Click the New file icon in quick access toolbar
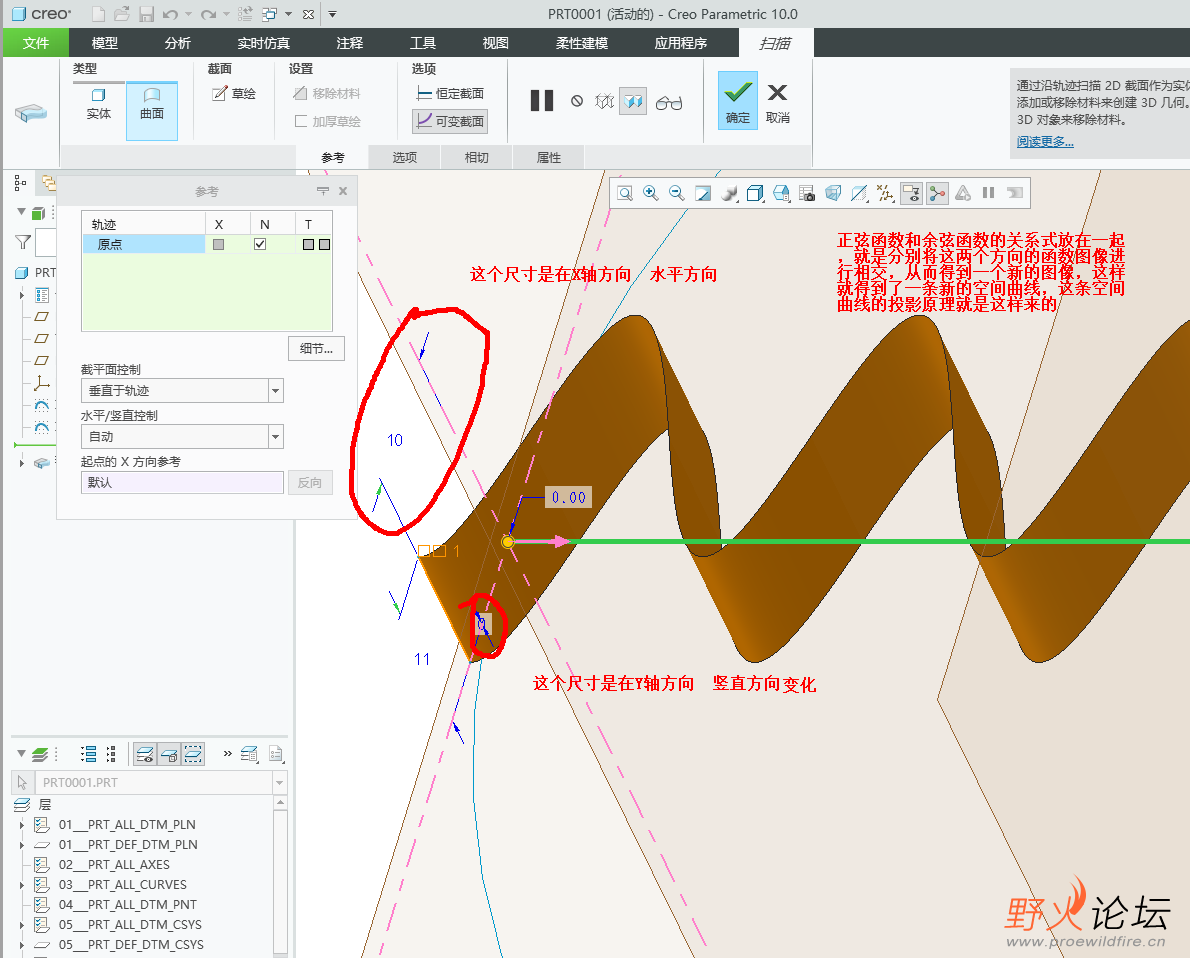This screenshot has width=1190, height=958. (98, 14)
